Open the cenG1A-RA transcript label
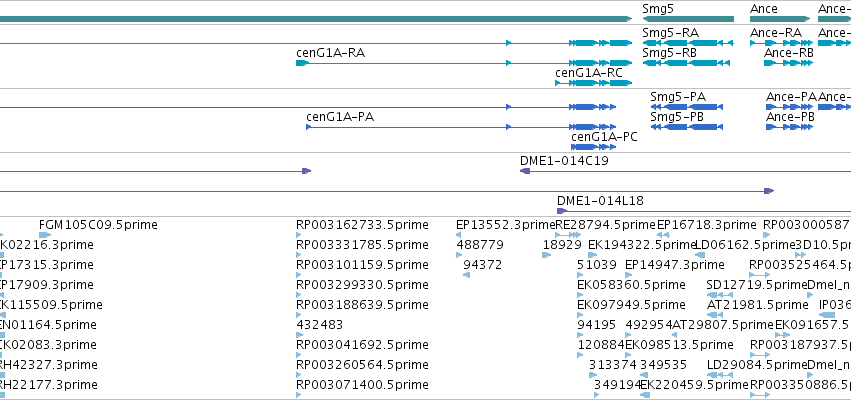The image size is (851, 400). point(331,53)
